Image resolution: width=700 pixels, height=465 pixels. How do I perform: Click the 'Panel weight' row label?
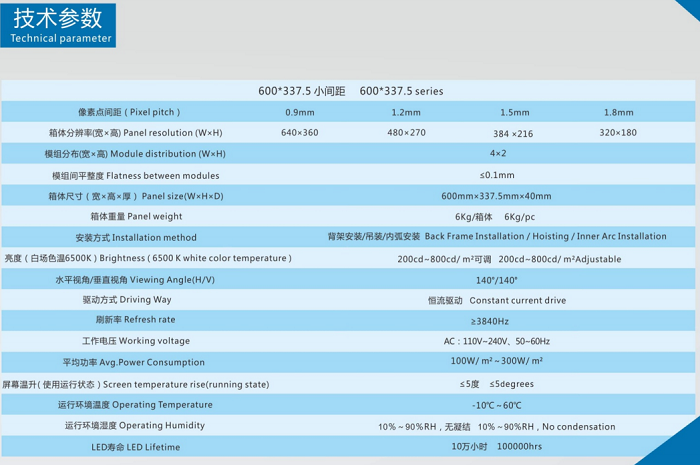pos(155,216)
